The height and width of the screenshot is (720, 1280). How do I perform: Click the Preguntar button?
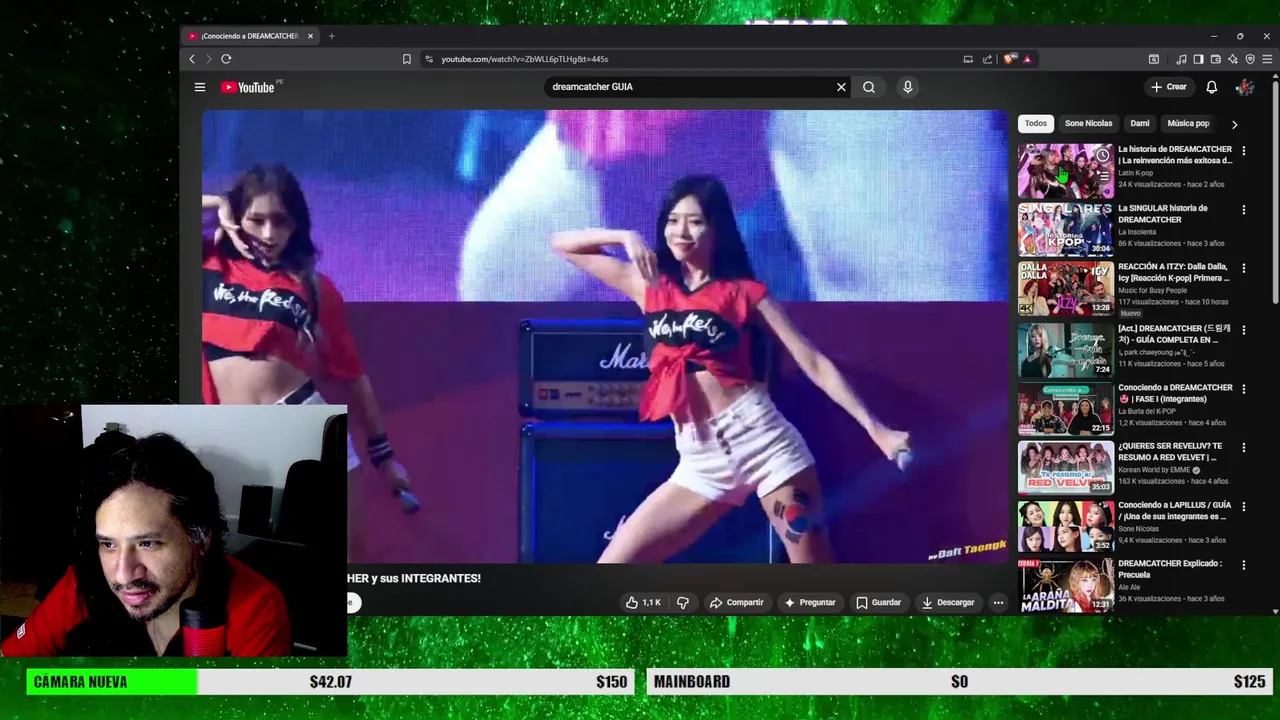[x=810, y=602]
